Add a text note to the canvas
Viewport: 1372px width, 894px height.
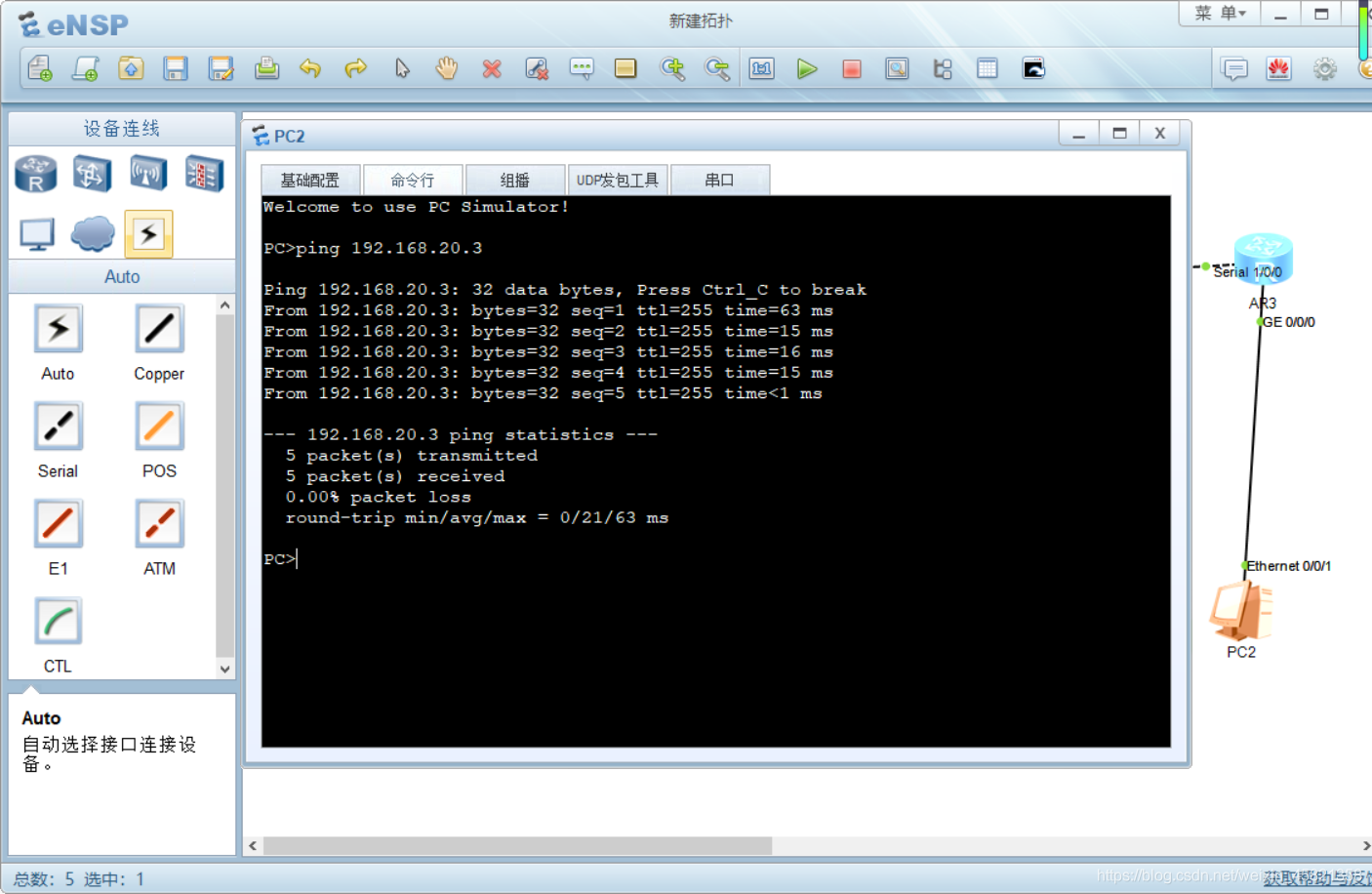point(582,68)
